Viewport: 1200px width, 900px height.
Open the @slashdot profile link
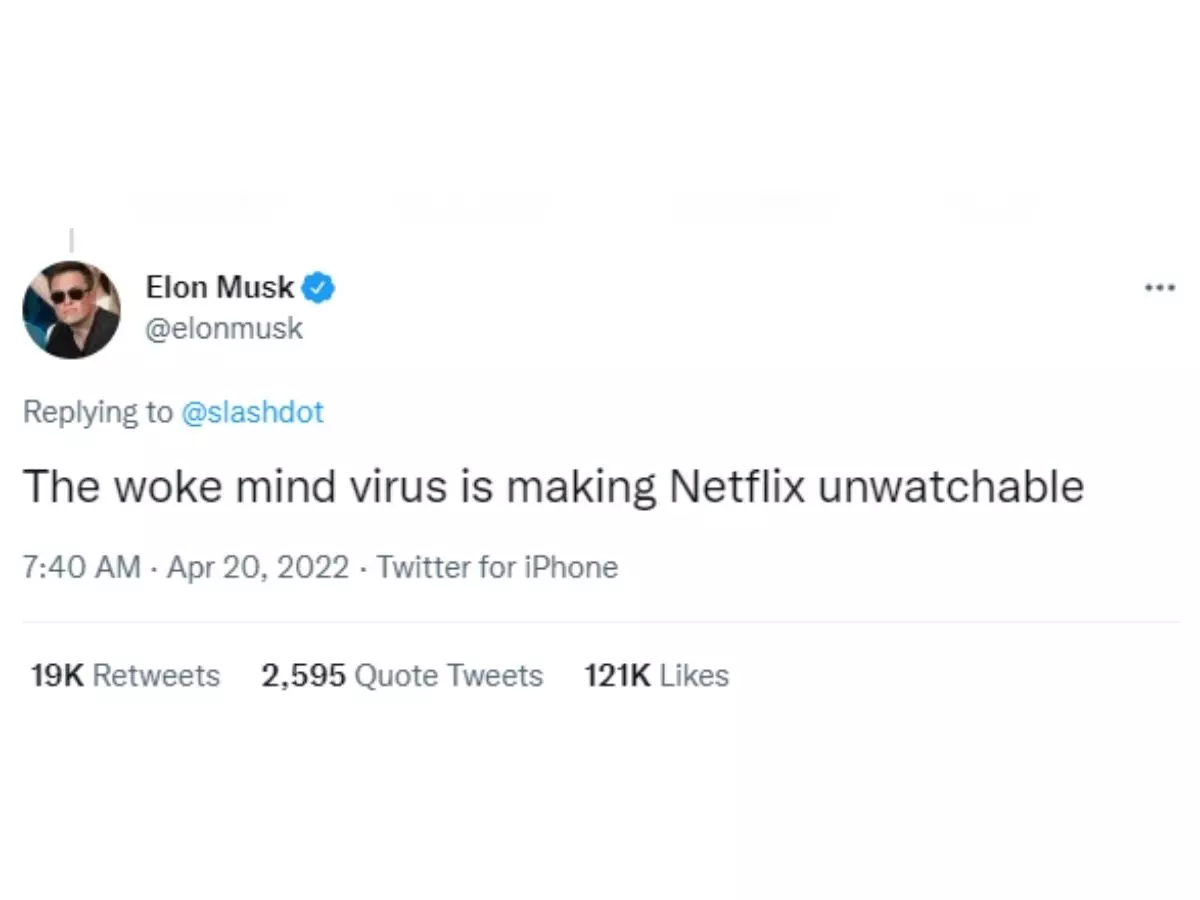point(253,412)
